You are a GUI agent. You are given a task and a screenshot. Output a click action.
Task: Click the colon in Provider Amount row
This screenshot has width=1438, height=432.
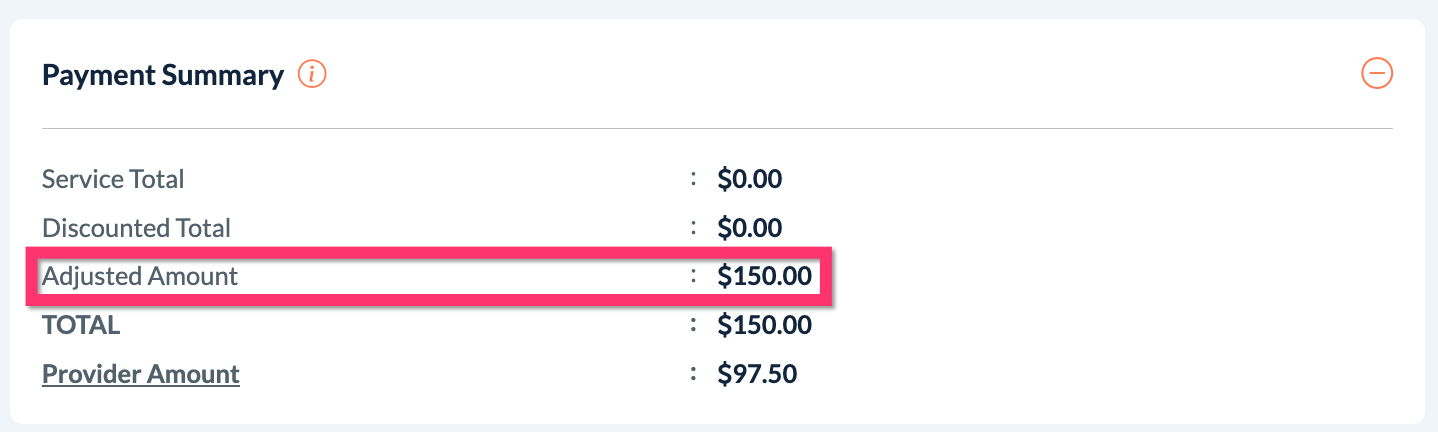click(x=693, y=374)
